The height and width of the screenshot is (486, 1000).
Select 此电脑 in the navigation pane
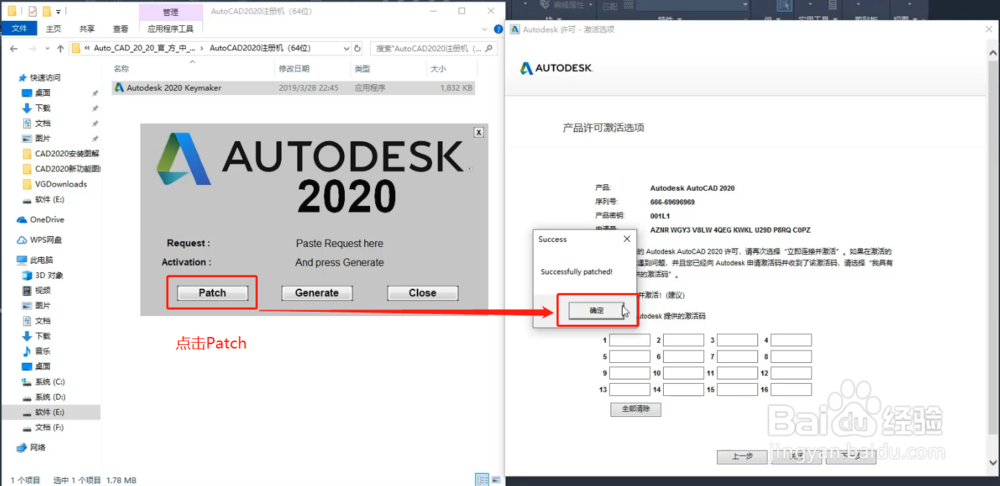pyautogui.click(x=41, y=260)
